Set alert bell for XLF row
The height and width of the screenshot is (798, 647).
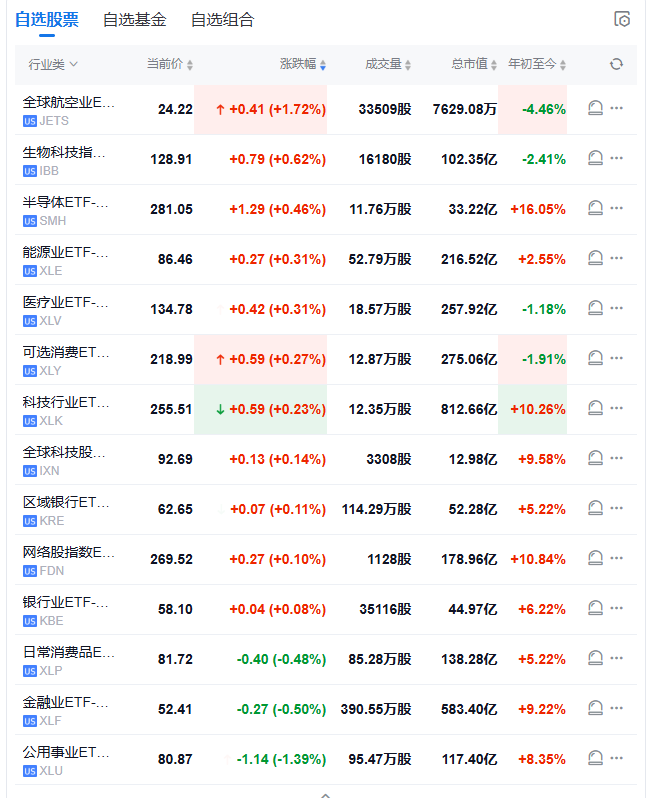(596, 708)
